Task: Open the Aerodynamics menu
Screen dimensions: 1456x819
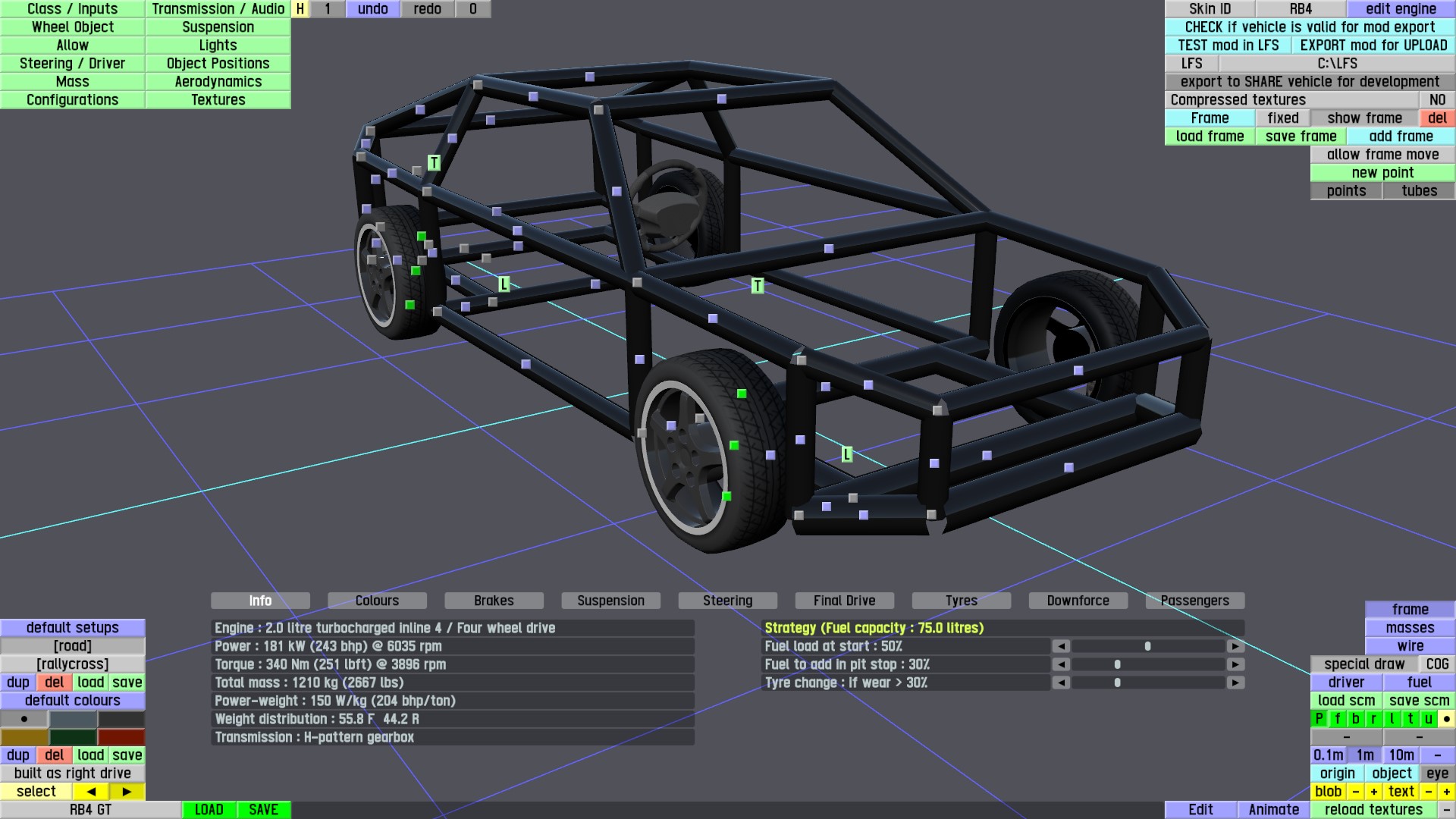Action: (218, 82)
